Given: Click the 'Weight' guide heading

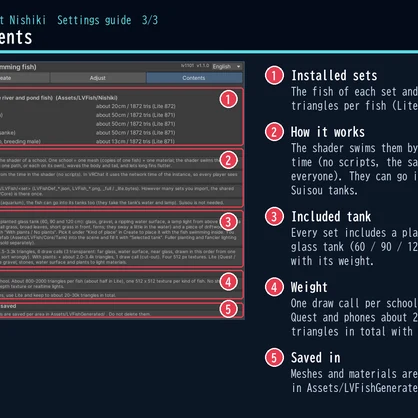Looking at the screenshot, I should (309, 287).
